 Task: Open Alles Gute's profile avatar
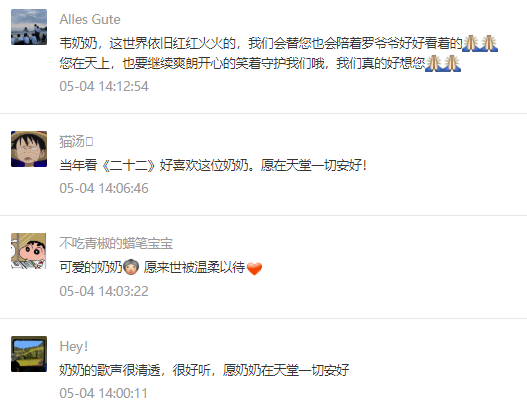29,27
